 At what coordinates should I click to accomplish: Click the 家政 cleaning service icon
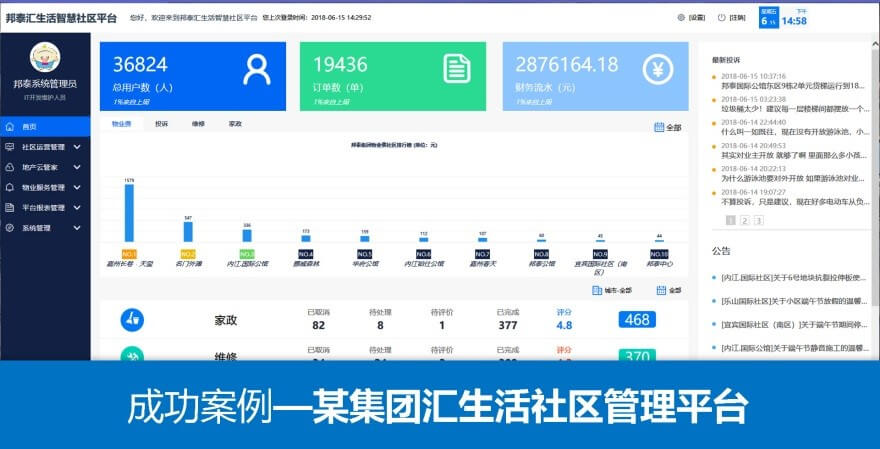131,320
